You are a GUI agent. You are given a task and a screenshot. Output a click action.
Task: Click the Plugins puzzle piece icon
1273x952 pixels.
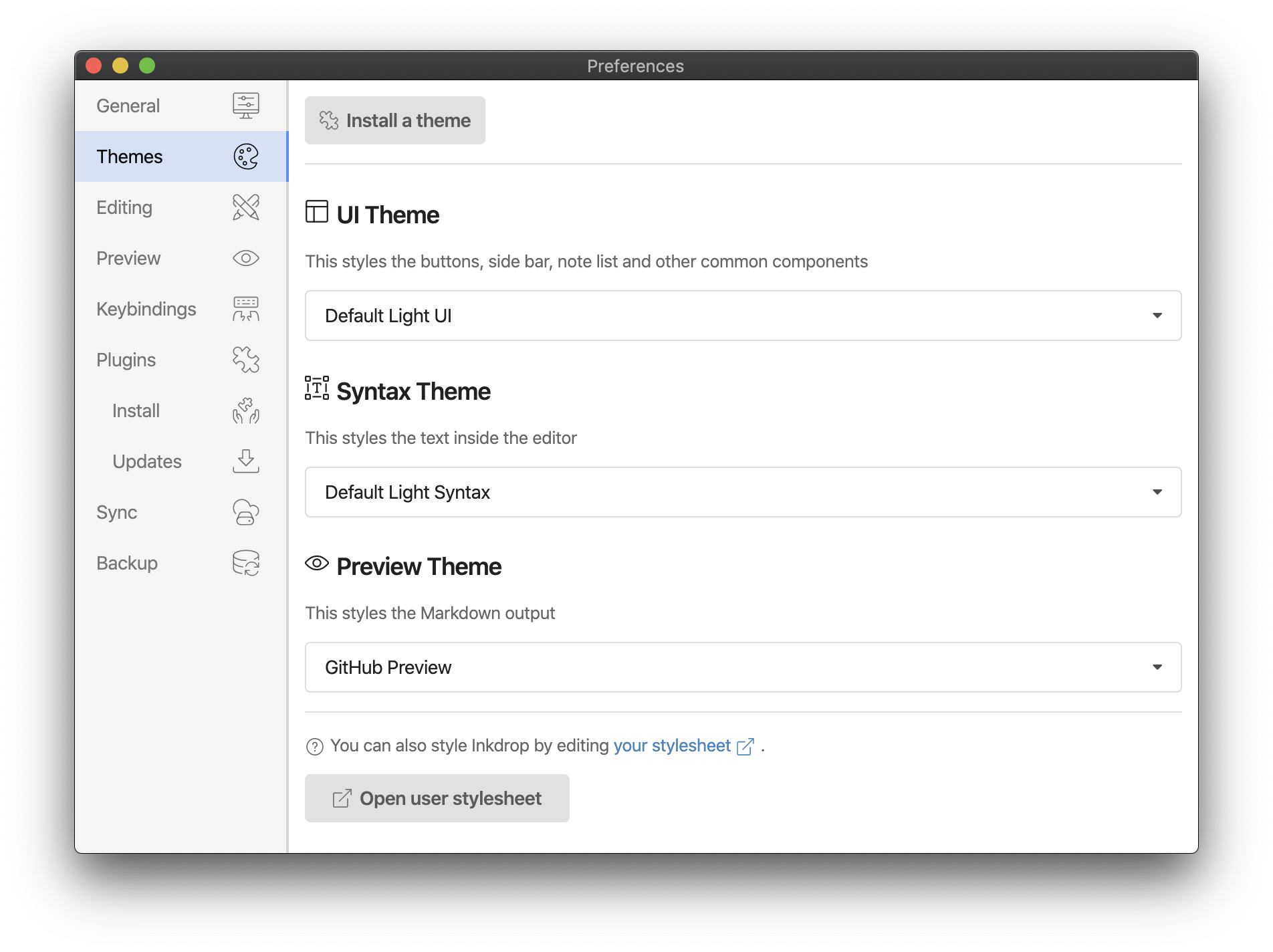pos(245,360)
